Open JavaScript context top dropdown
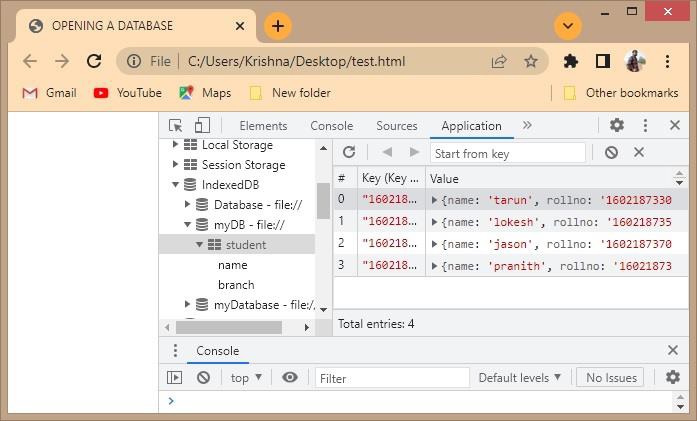Screen dimensions: 697x421 pos(246,377)
